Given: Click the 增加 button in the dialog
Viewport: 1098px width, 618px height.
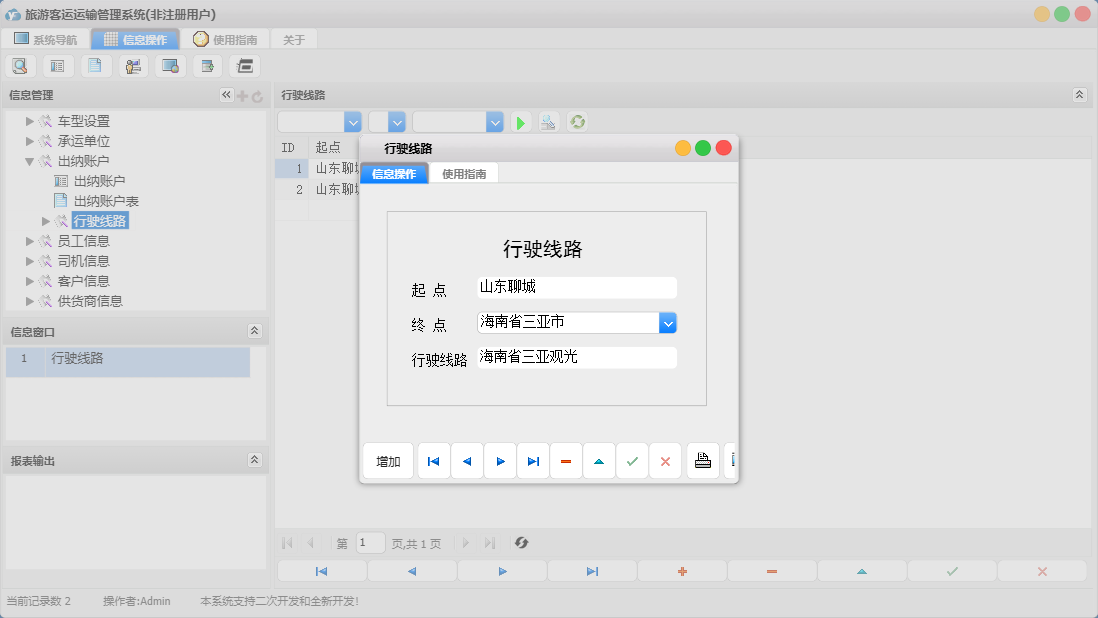Looking at the screenshot, I should tap(388, 461).
